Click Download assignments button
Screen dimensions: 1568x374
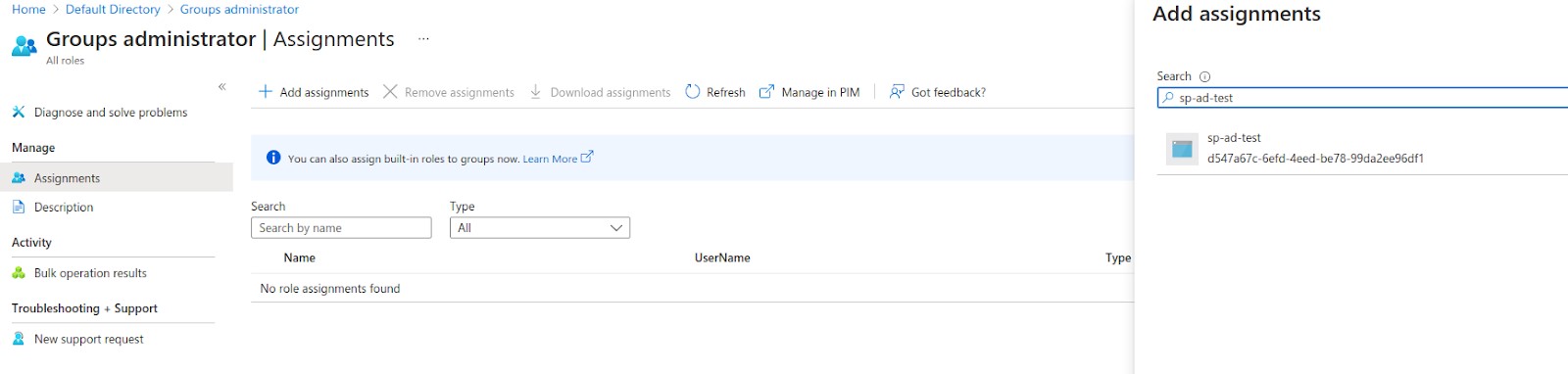coord(600,92)
